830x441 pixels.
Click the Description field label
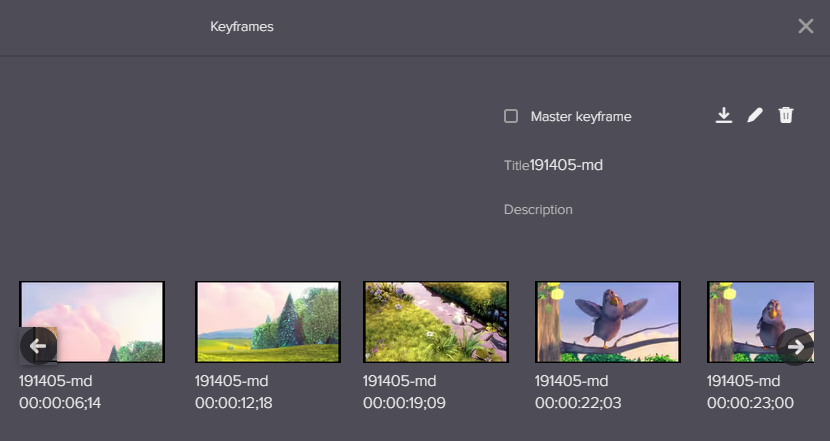coord(538,210)
